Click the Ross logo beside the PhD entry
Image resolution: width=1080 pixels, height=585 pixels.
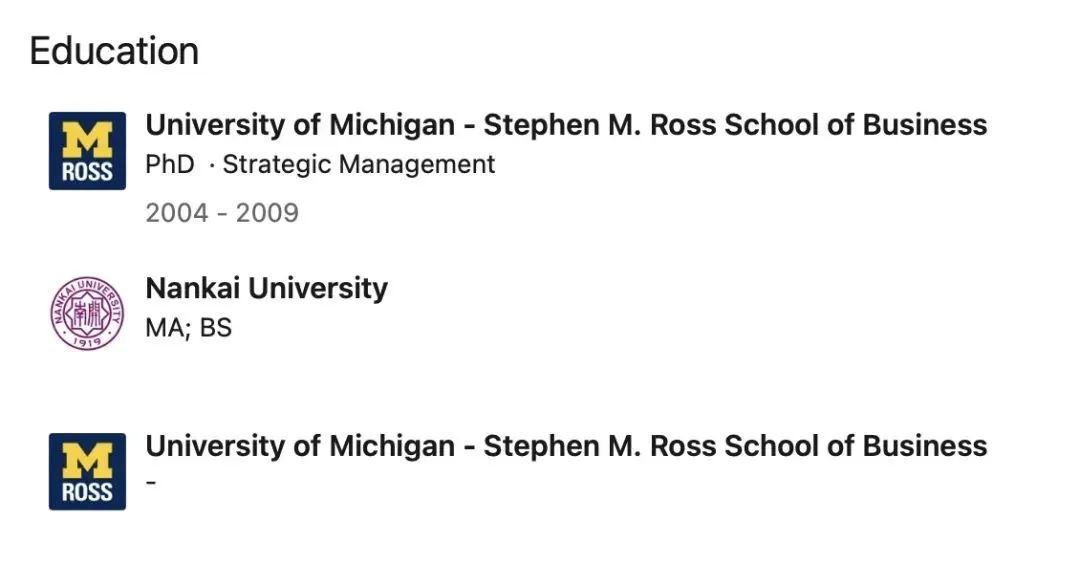tap(87, 151)
